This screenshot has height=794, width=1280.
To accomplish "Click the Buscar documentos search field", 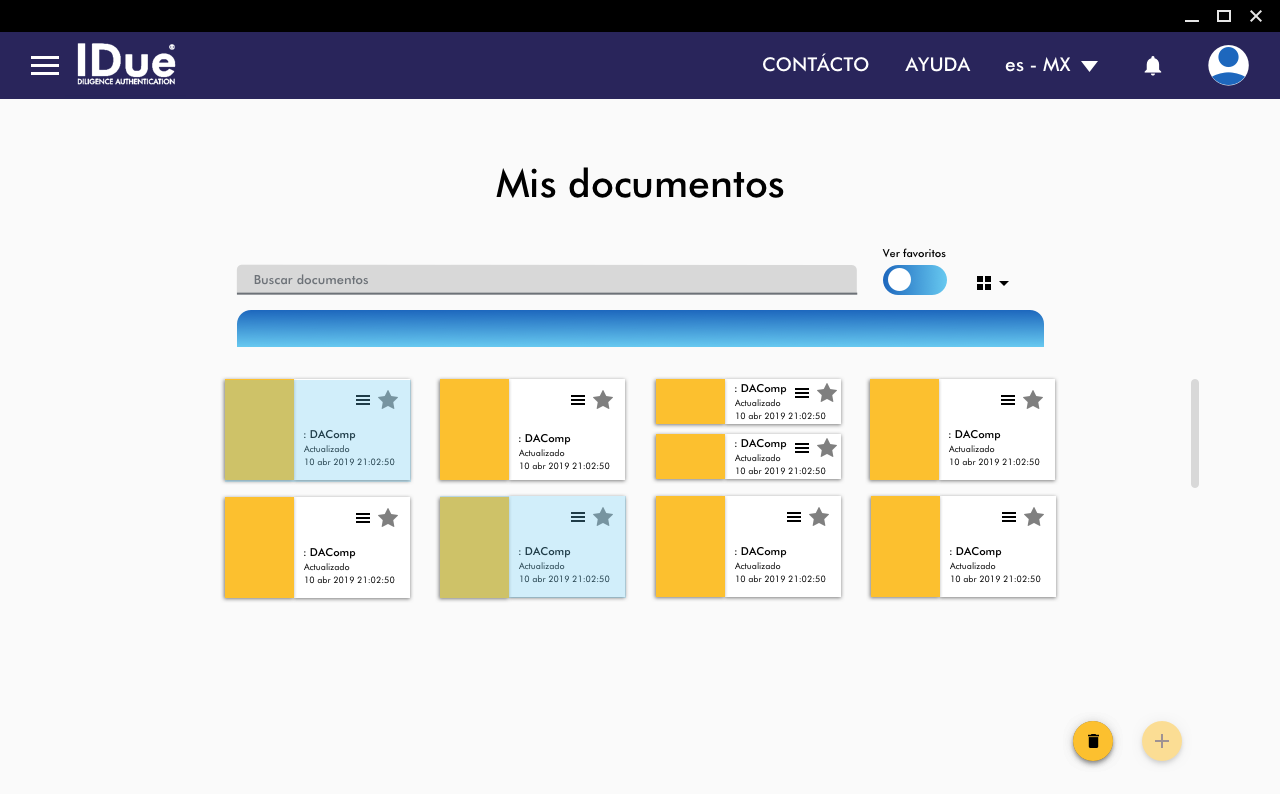I will click(546, 280).
